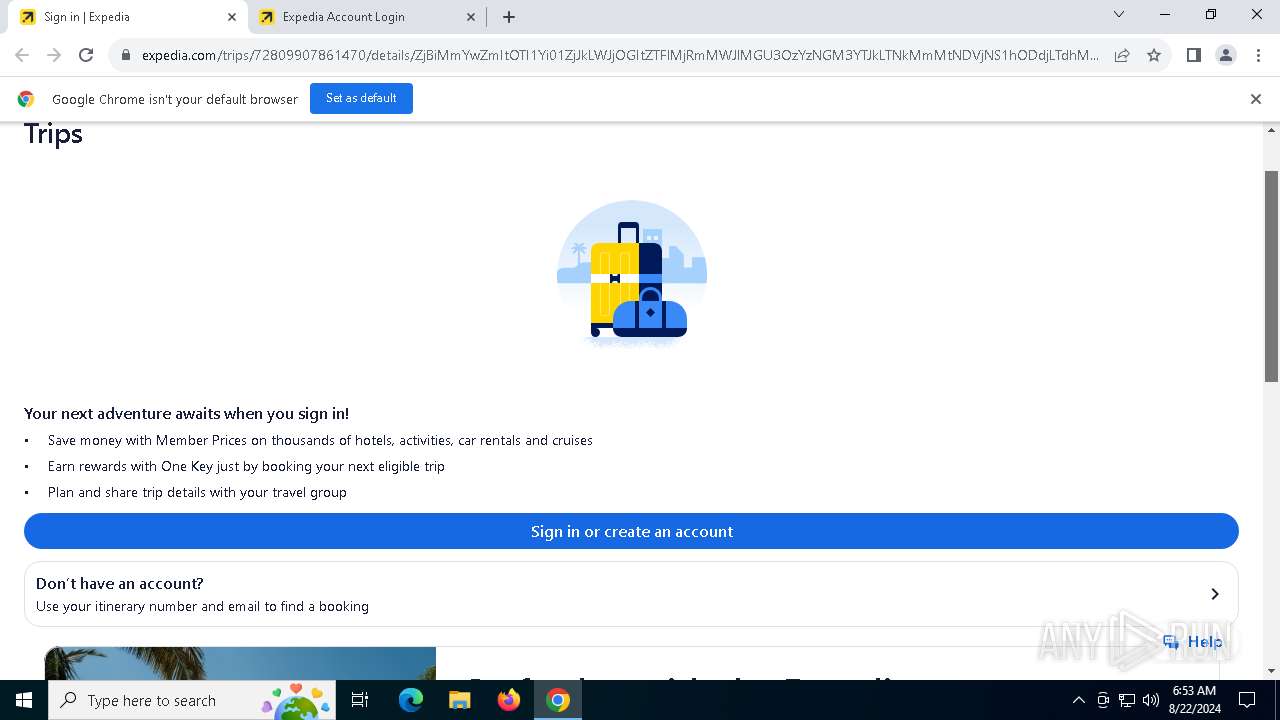The image size is (1280, 720).
Task: Launch Microsoft Edge from taskbar
Action: pos(411,700)
